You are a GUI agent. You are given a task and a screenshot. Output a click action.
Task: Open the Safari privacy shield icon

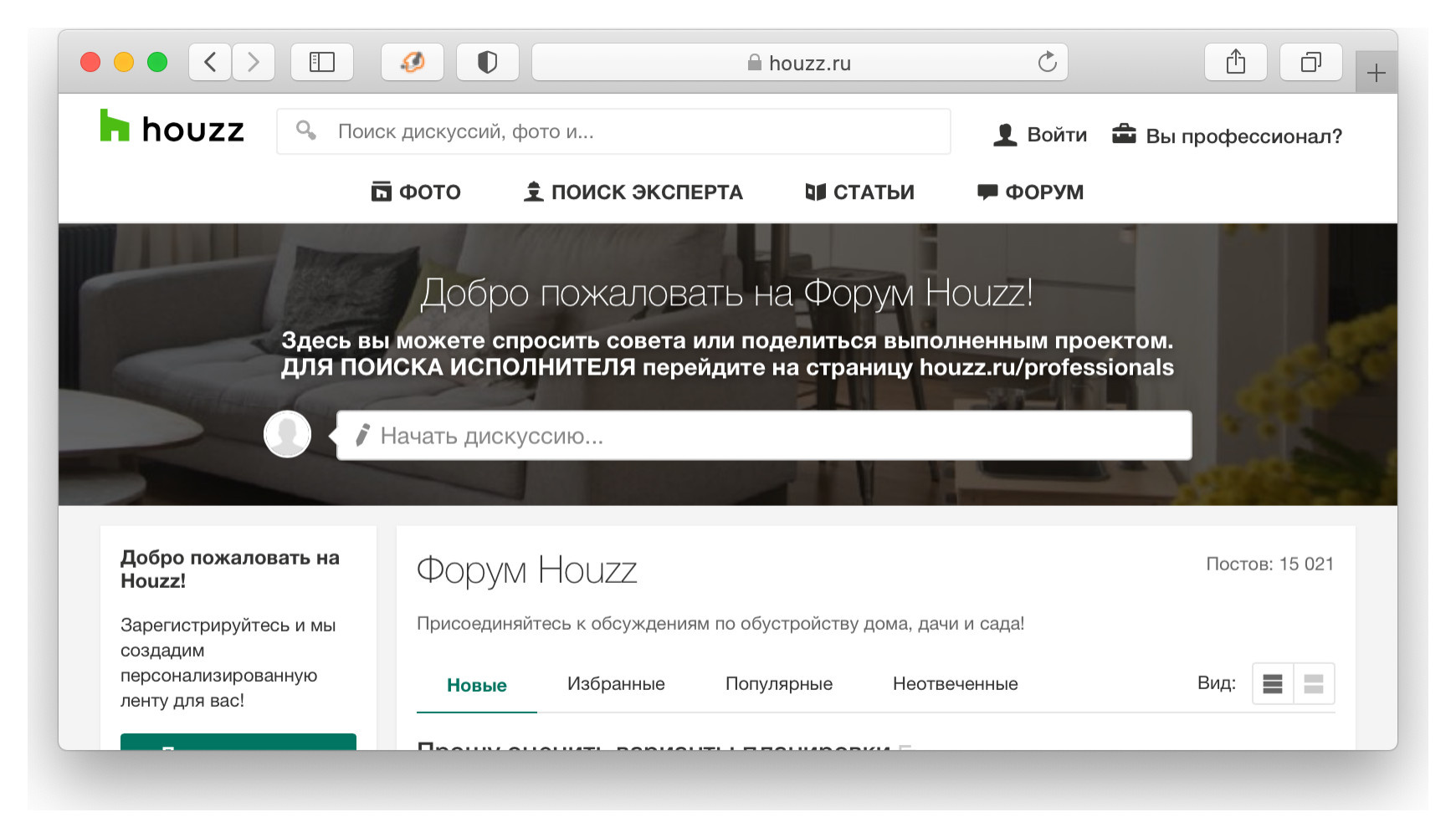pyautogui.click(x=488, y=61)
